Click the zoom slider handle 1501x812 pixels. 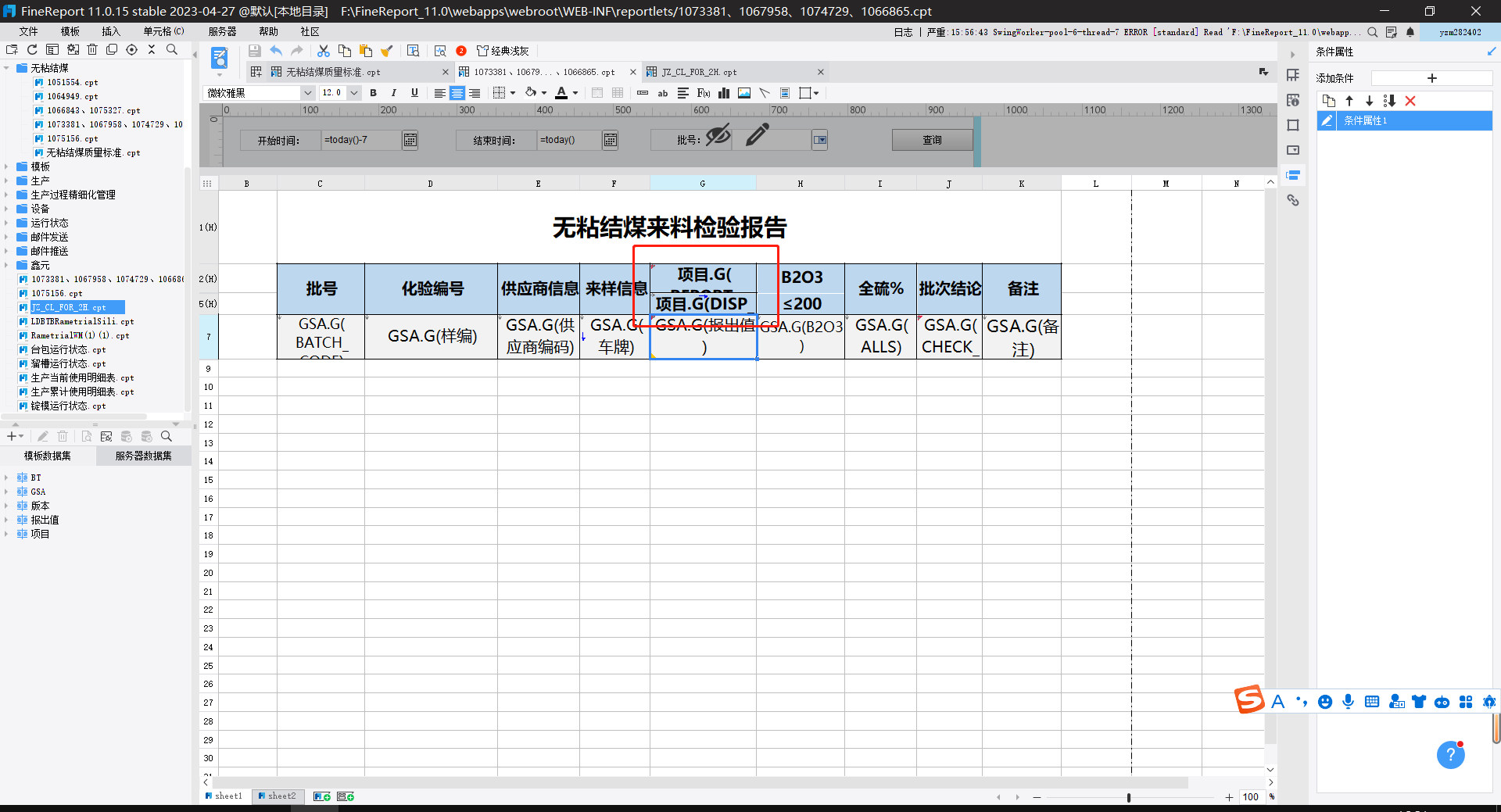coord(1129,797)
